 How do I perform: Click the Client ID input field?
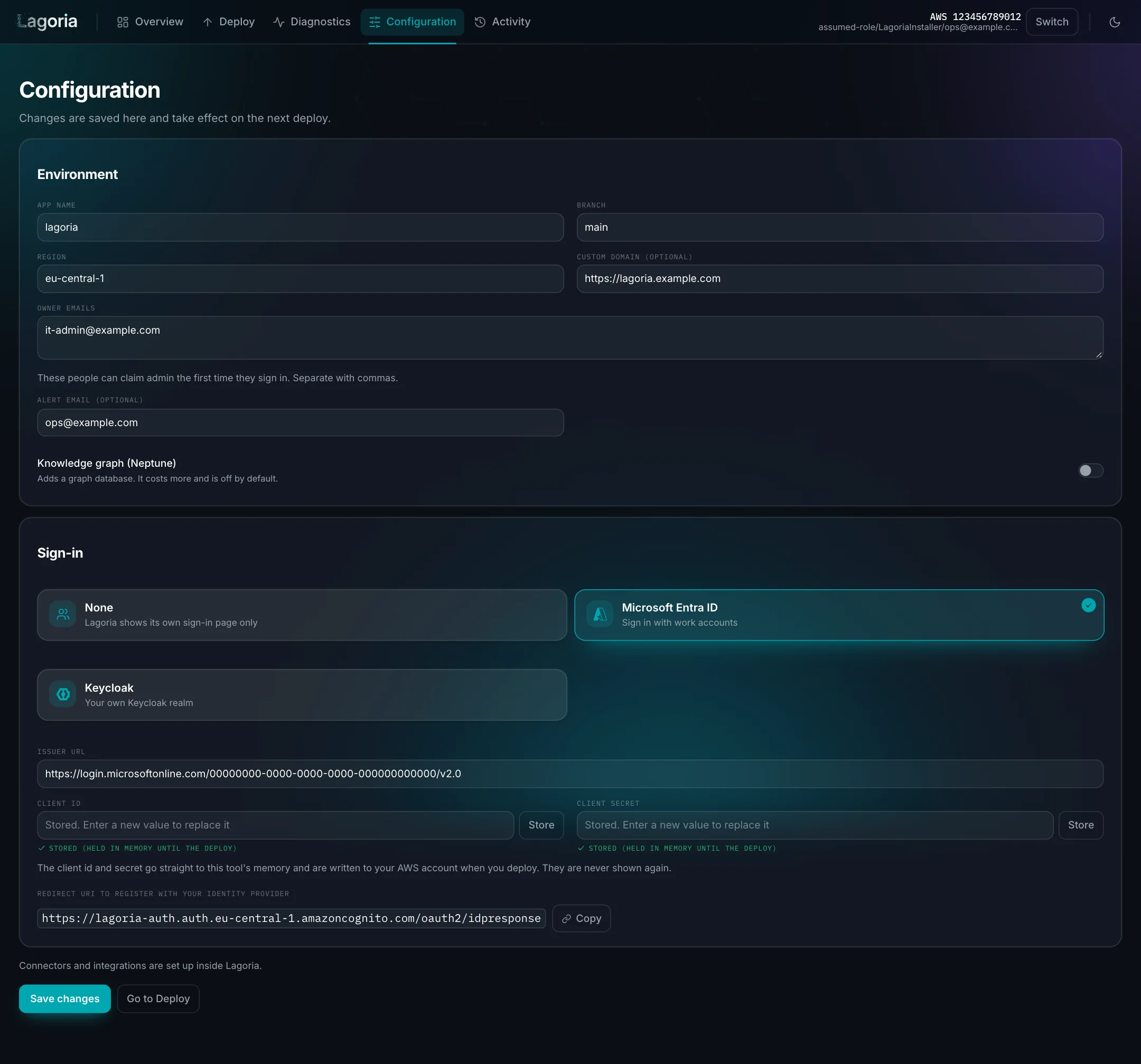(276, 825)
